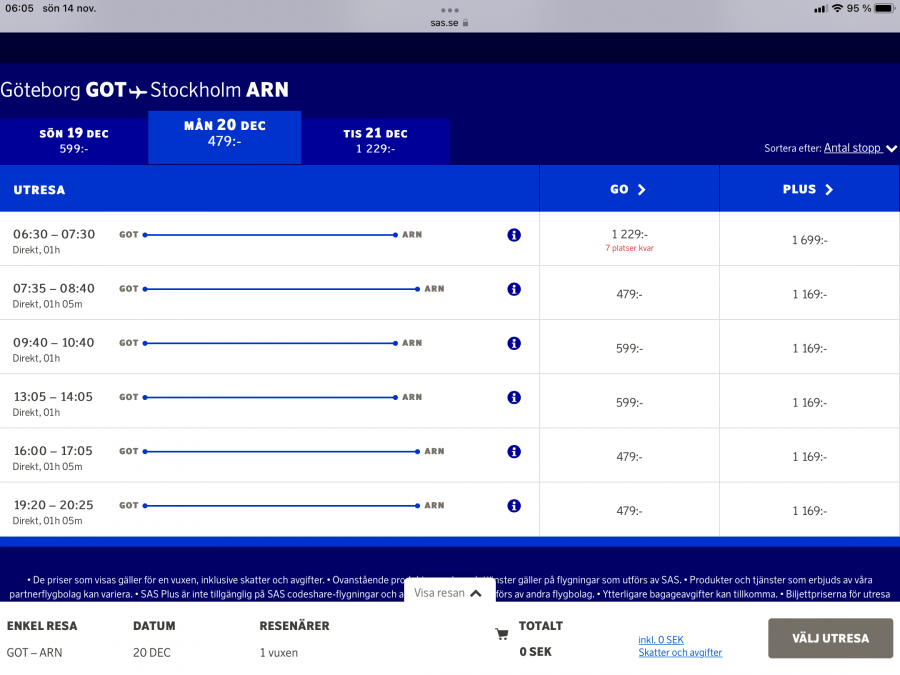Click the shopping cart icon

[x=502, y=634]
